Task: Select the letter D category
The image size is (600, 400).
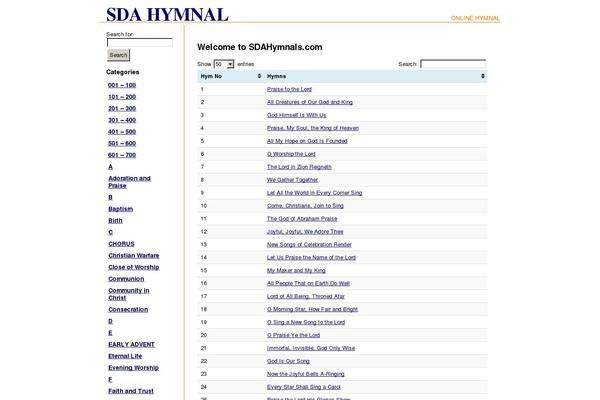Action: coord(111,321)
